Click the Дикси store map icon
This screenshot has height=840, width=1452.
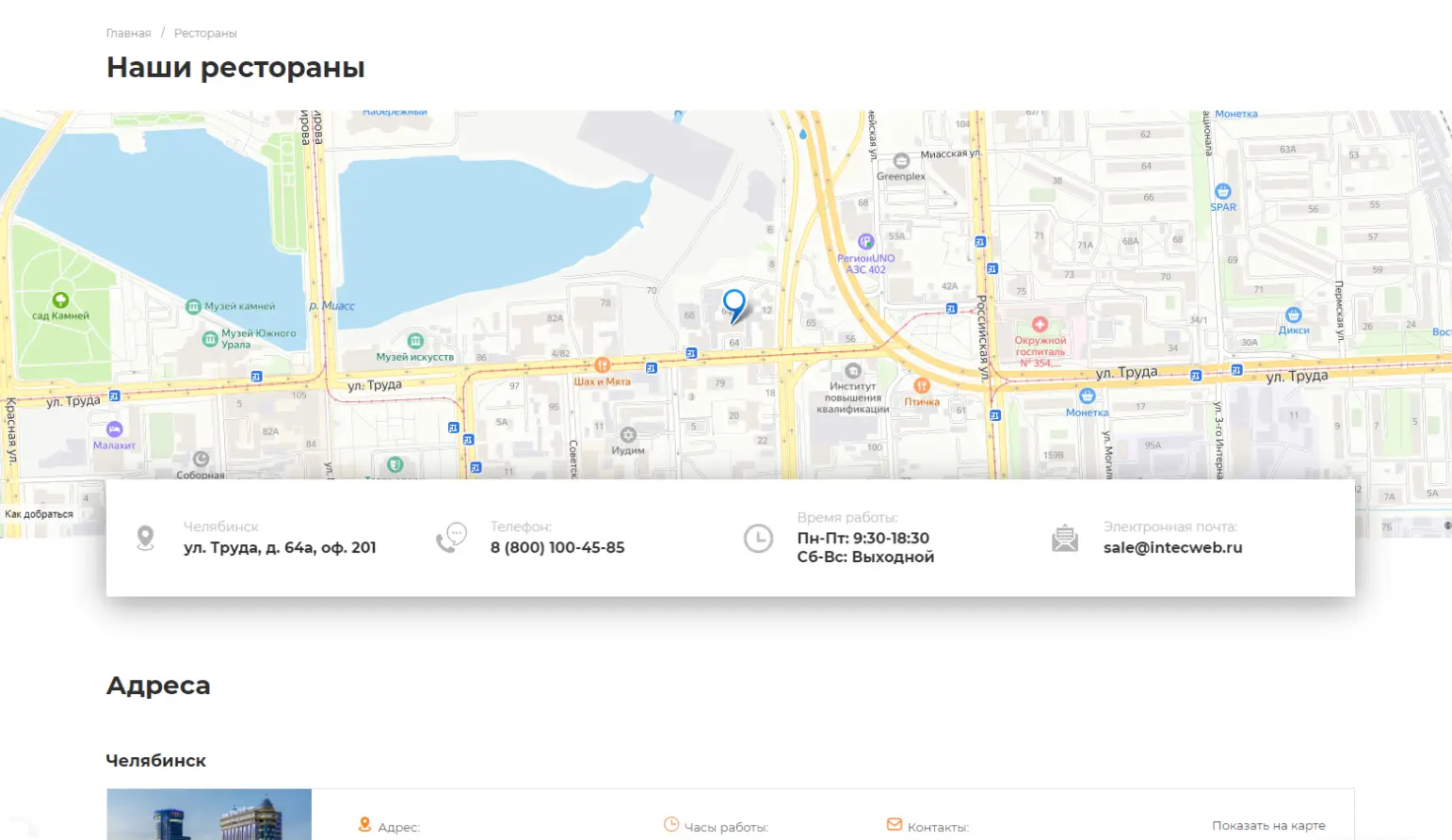click(1294, 315)
